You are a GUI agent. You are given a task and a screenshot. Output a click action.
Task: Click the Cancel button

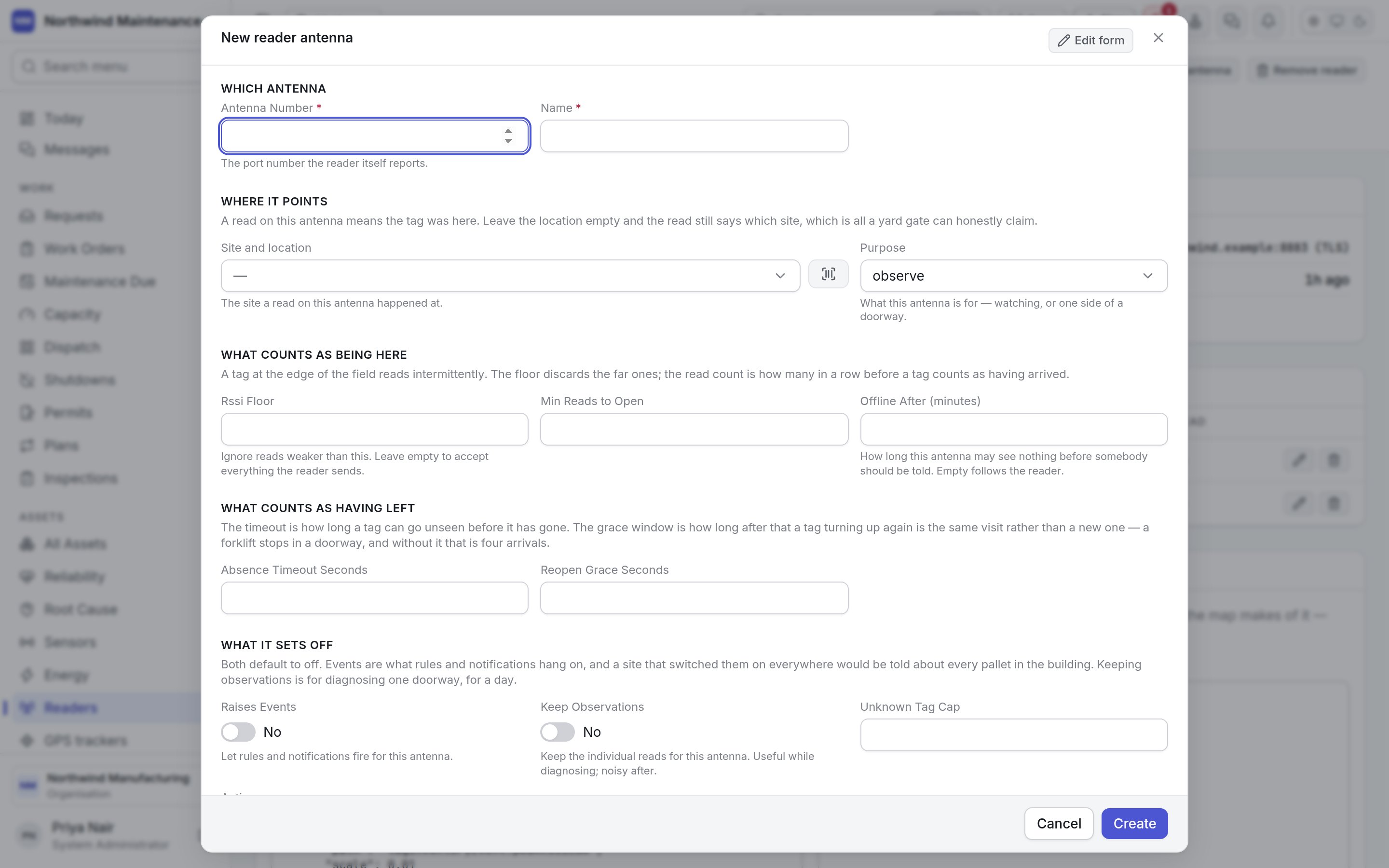(x=1059, y=824)
